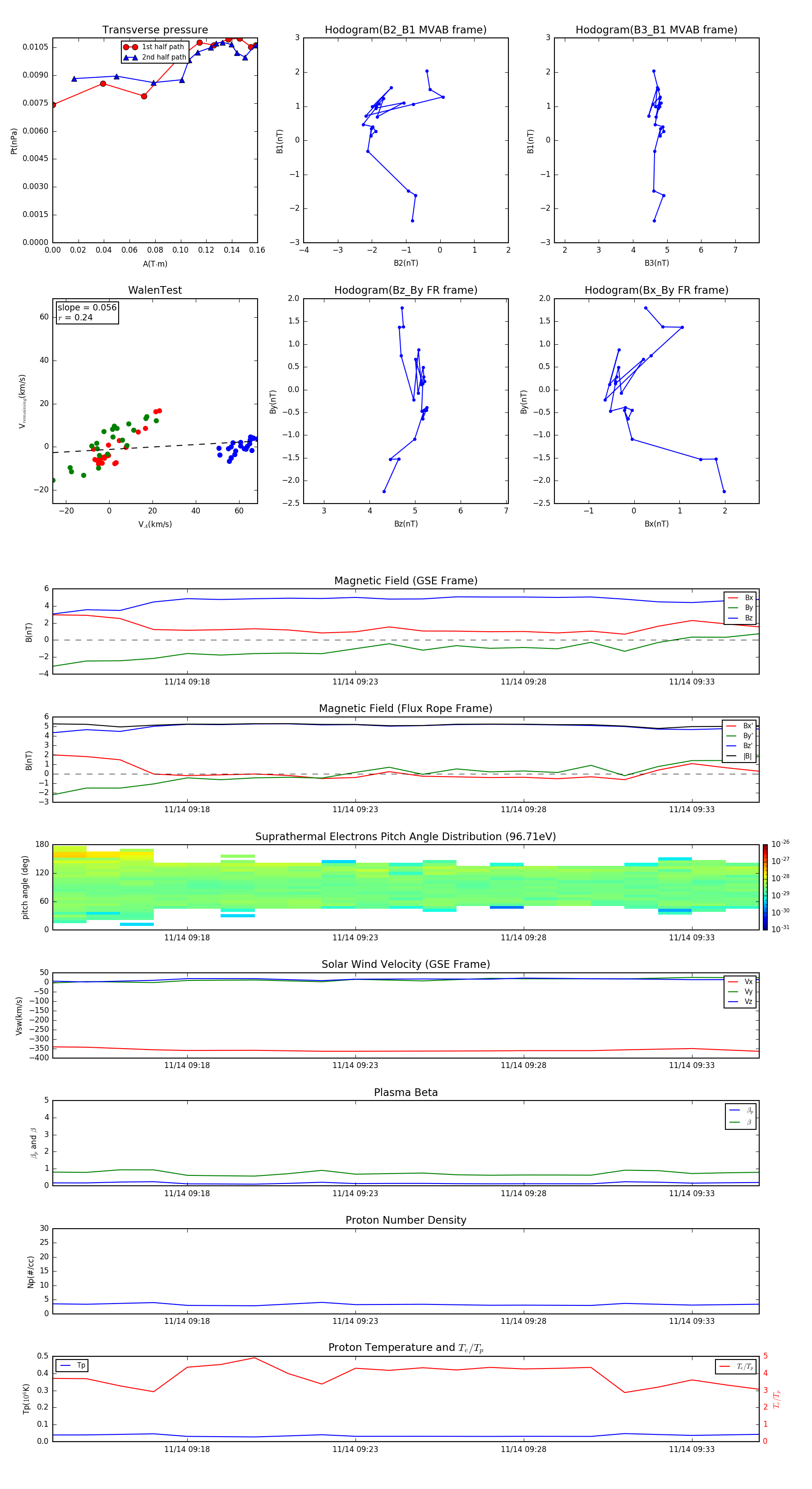Click the 'Hodogram(B2_B1 MVAB frame)' title
The image size is (812, 1489).
[406, 30]
